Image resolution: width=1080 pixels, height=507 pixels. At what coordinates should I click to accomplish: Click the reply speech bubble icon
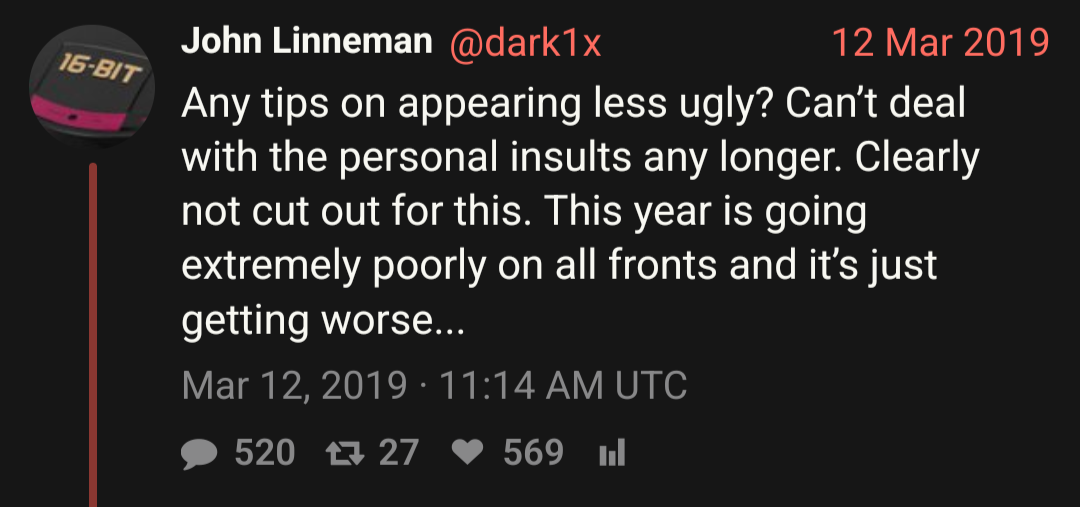click(200, 454)
